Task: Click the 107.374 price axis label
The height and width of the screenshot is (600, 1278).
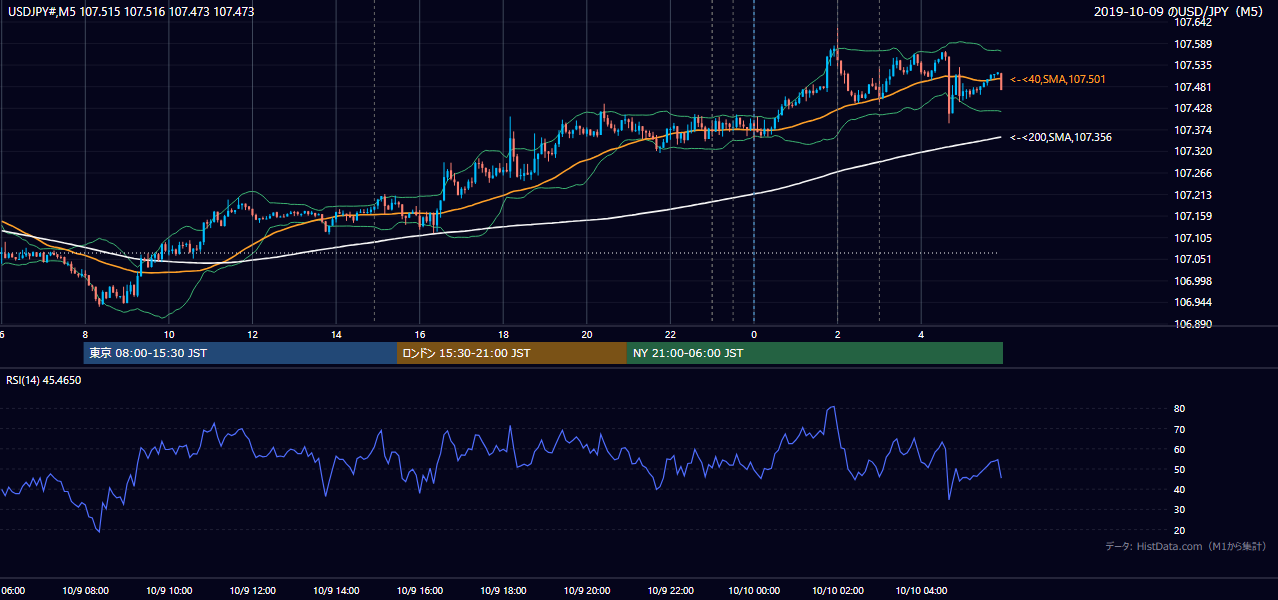Action: 1193,130
